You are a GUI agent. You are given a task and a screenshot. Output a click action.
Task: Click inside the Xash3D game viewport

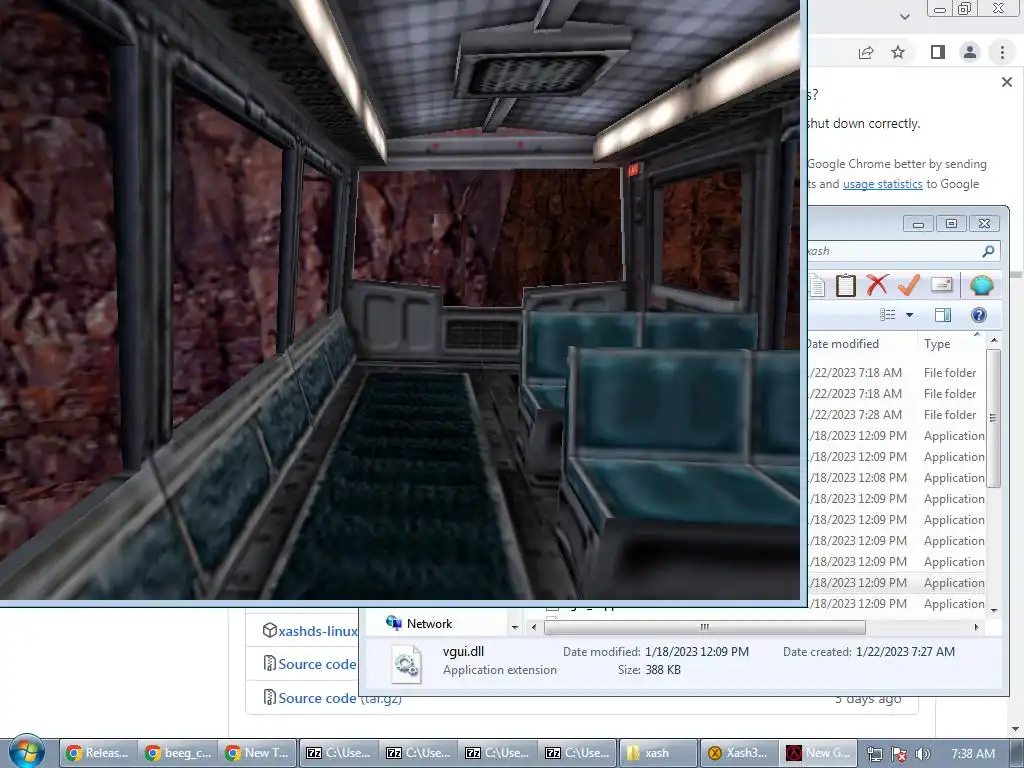(x=400, y=299)
